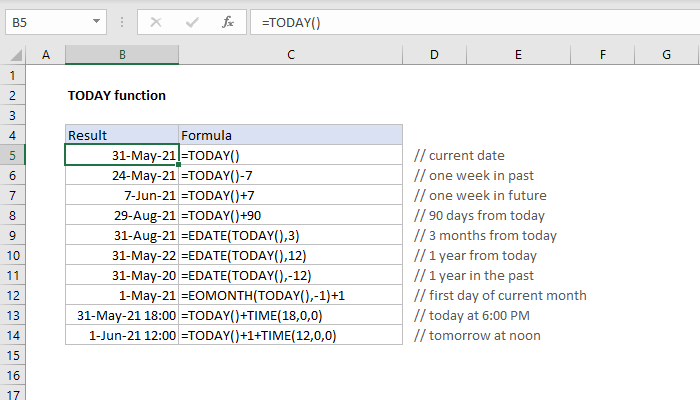This screenshot has height=400, width=700.
Task: Select column B header
Action: click(x=121, y=55)
